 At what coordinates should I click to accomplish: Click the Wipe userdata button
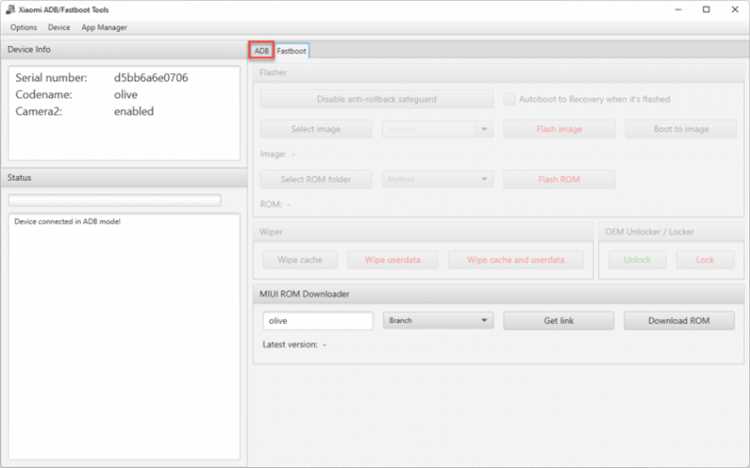pyautogui.click(x=392, y=260)
